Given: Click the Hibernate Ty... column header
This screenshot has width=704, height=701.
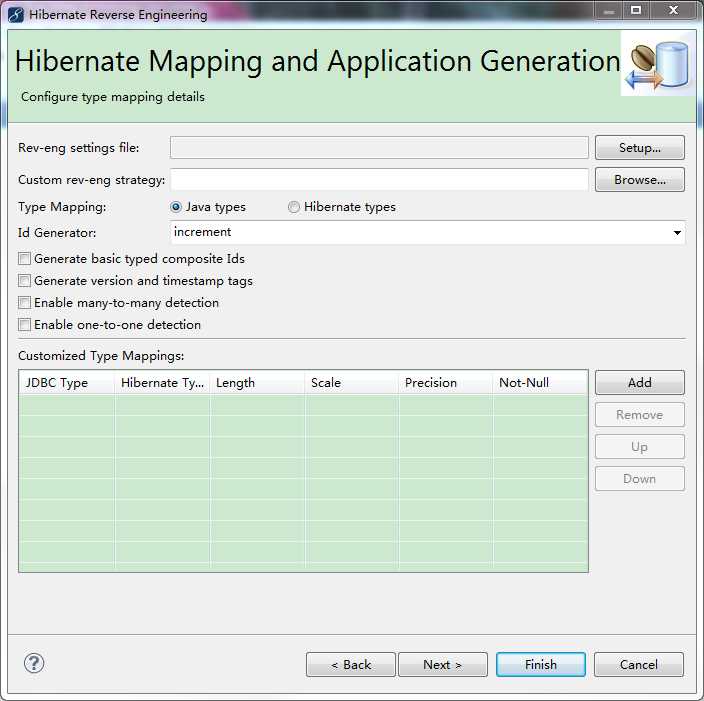Looking at the screenshot, I should [x=162, y=383].
